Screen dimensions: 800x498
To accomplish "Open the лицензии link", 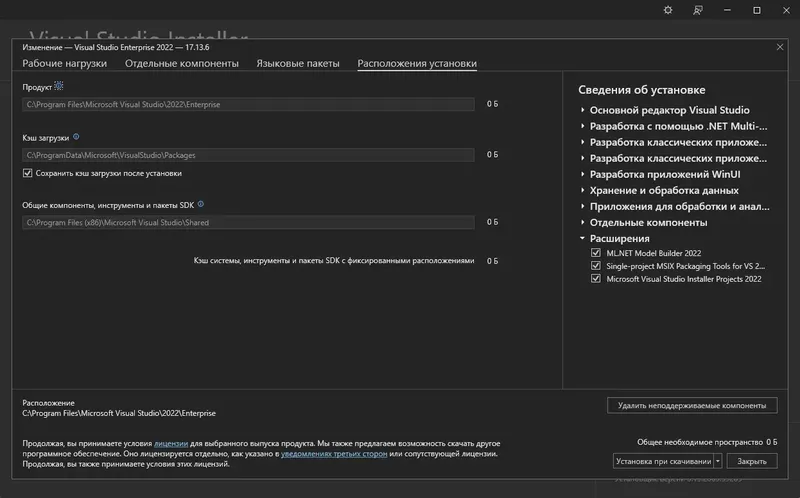I will click(x=171, y=443).
